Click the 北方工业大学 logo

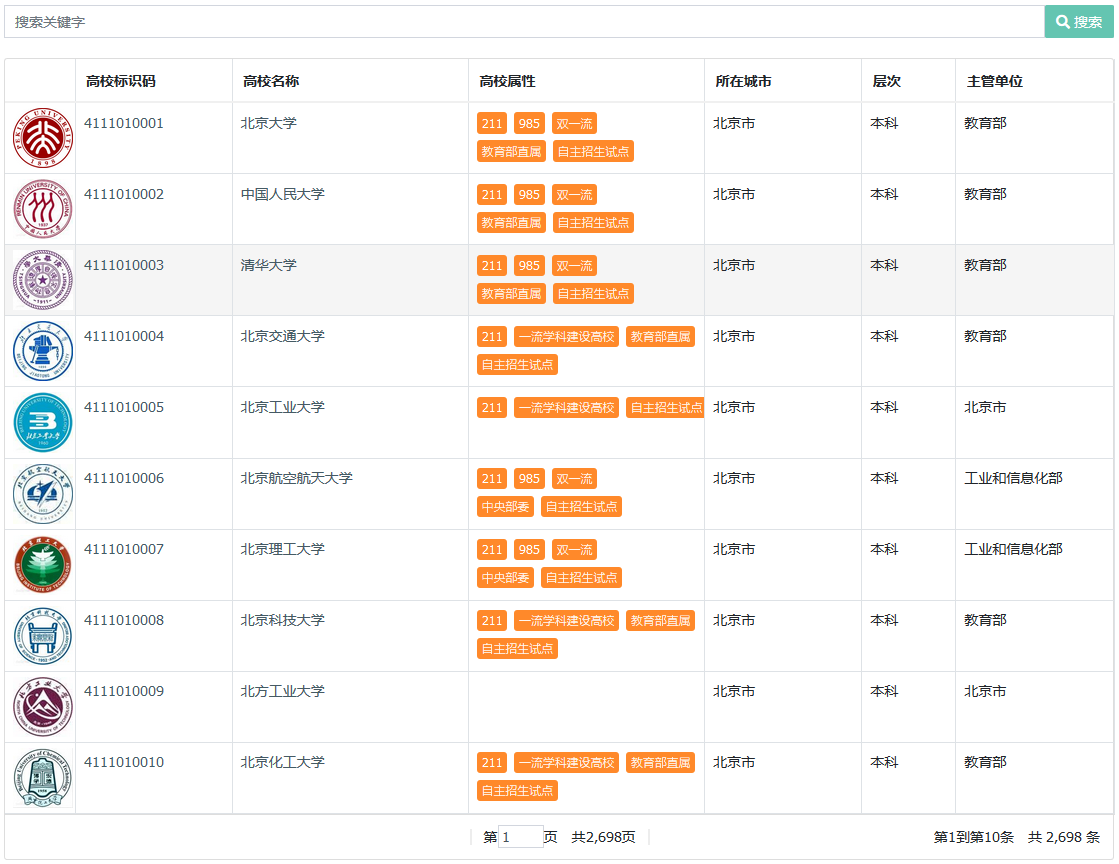pyautogui.click(x=43, y=706)
